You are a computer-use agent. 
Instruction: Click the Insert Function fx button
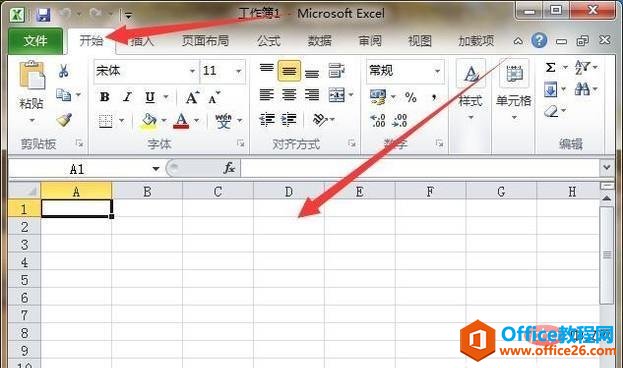coord(229,168)
